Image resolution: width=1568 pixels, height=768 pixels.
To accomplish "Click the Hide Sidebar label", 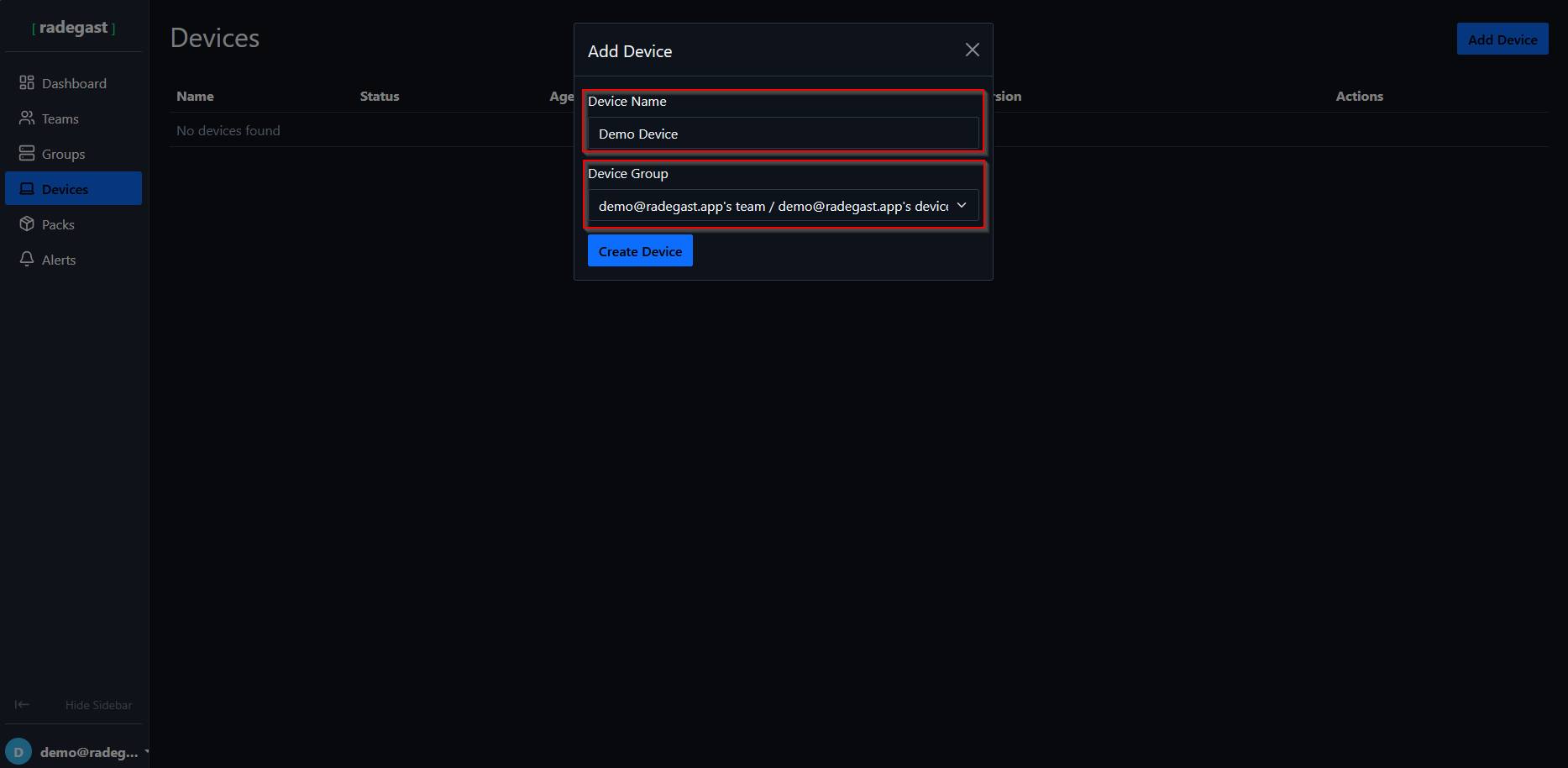I will tap(98, 705).
